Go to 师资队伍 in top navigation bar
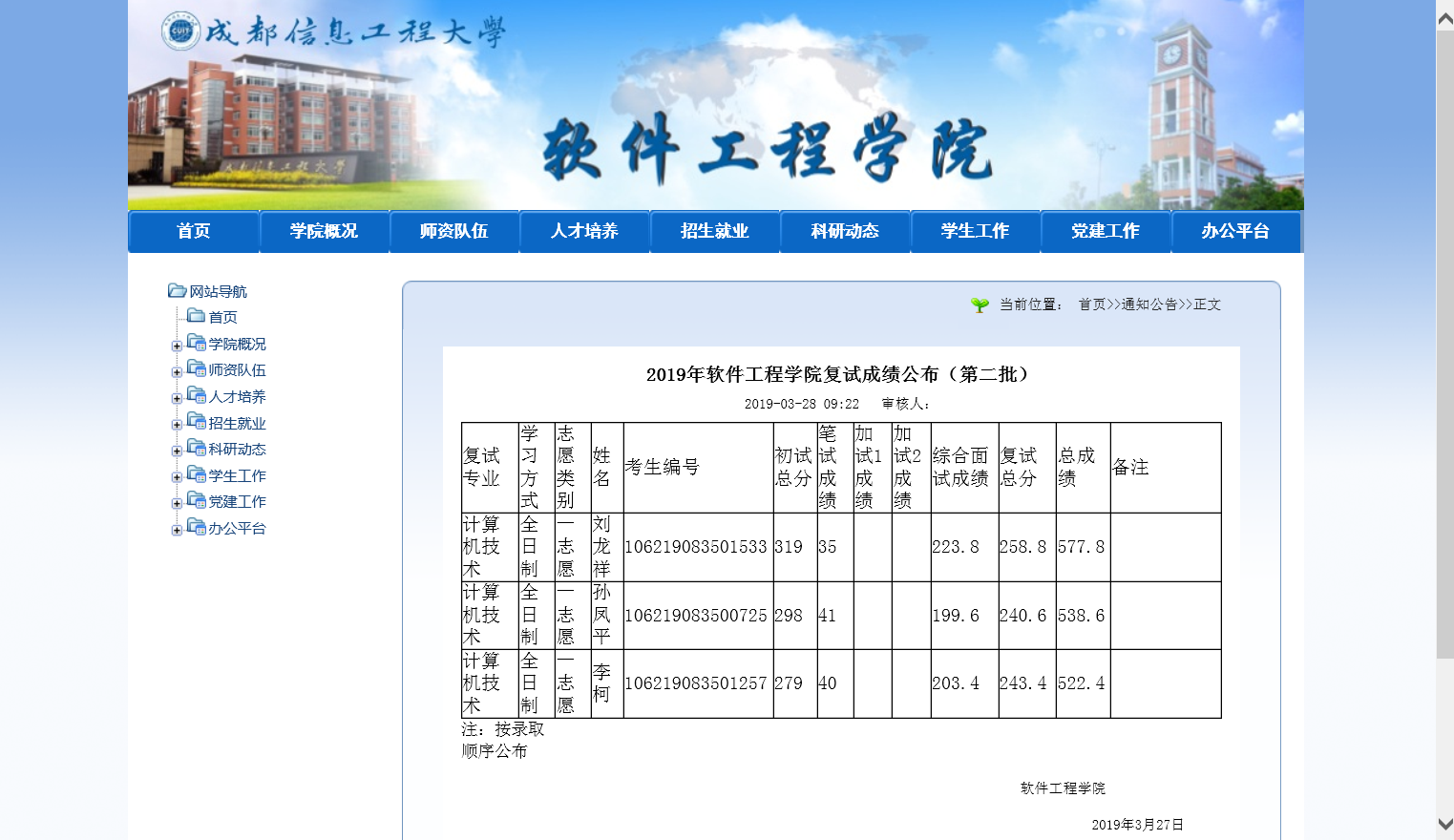Image resolution: width=1454 pixels, height=840 pixels. click(x=453, y=231)
